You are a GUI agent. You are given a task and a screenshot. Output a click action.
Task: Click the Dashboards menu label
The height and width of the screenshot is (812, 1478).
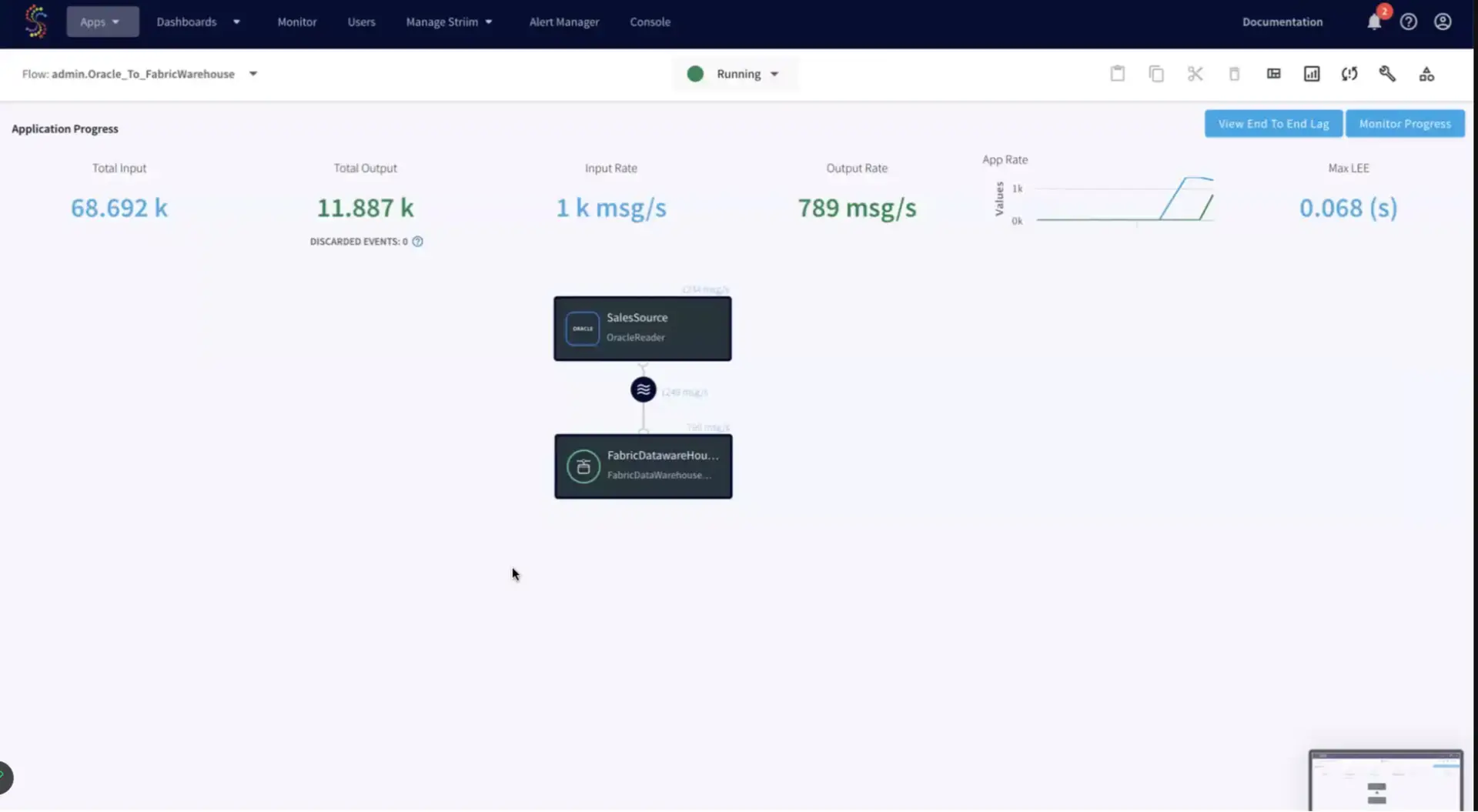(x=186, y=22)
